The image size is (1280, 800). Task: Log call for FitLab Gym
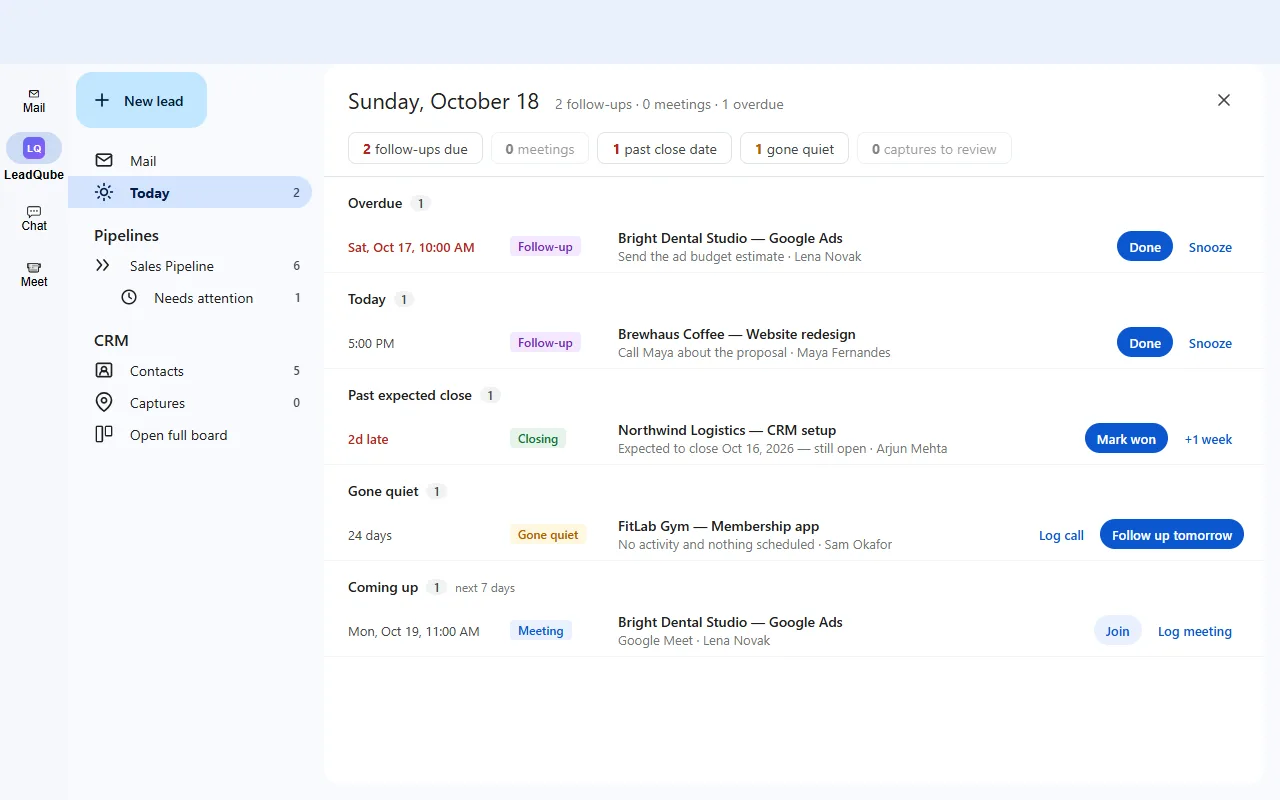click(1061, 535)
